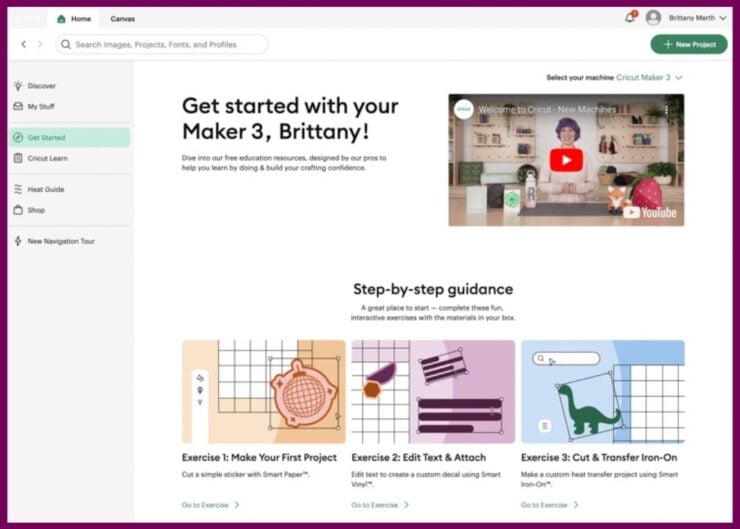Click the Home tab house icon
The height and width of the screenshot is (529, 740).
pyautogui.click(x=61, y=19)
